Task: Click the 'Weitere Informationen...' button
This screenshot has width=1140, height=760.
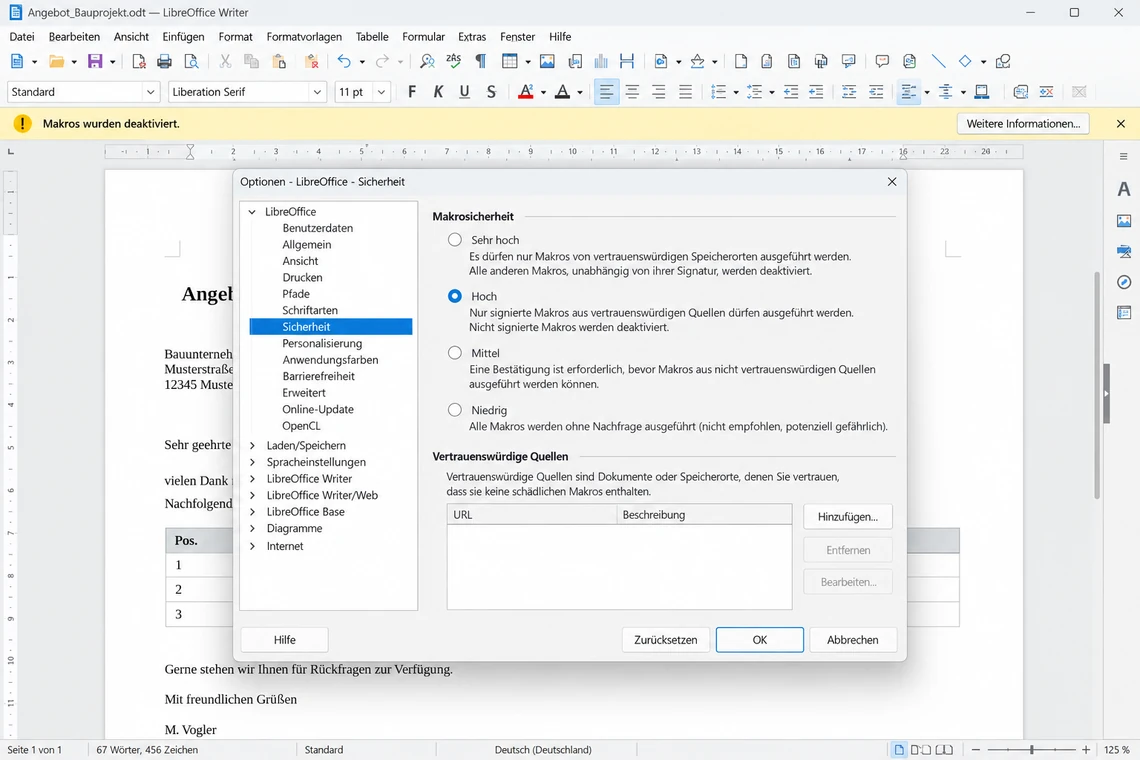Action: [1023, 124]
